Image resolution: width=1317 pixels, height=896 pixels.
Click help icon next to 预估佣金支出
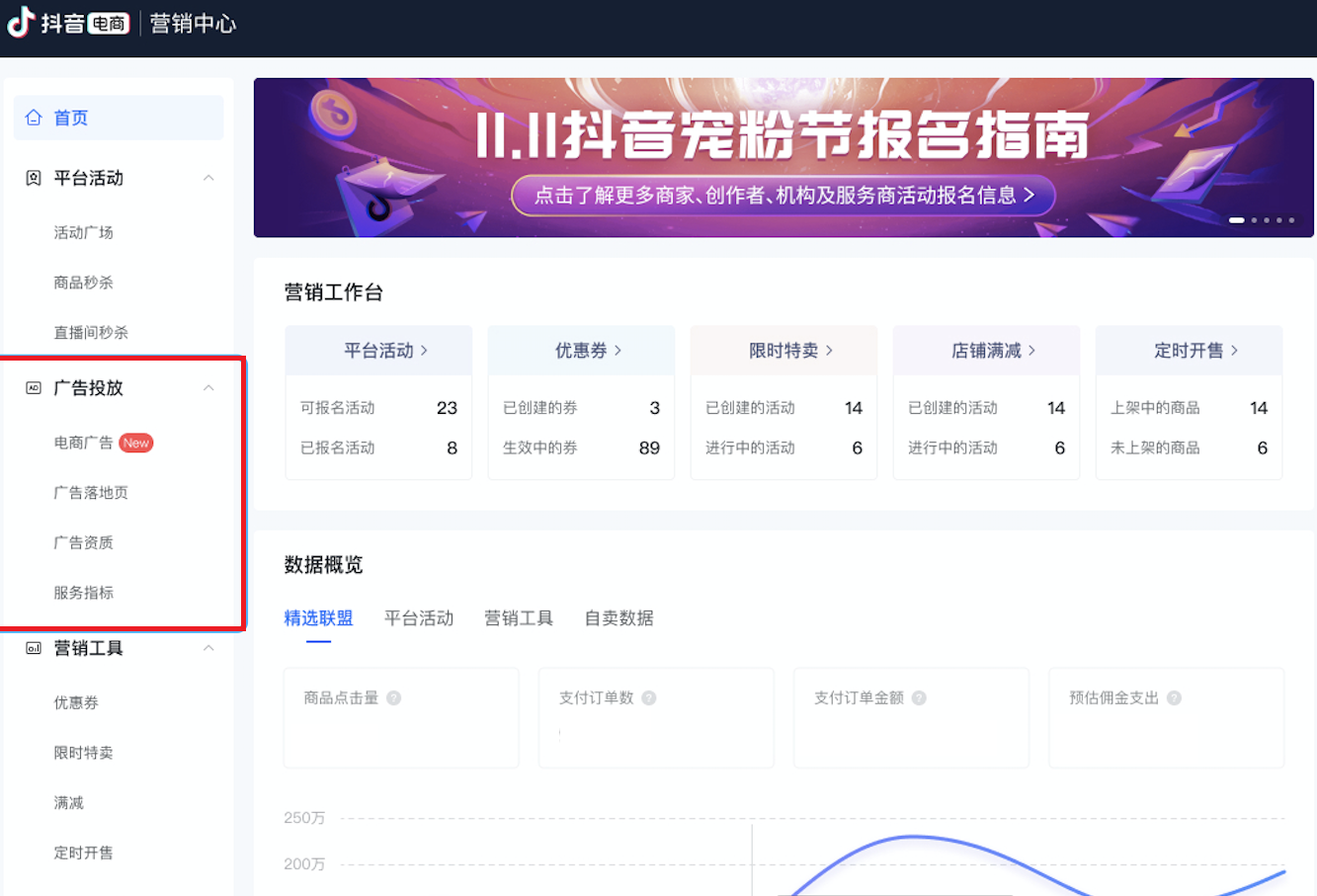(1174, 697)
